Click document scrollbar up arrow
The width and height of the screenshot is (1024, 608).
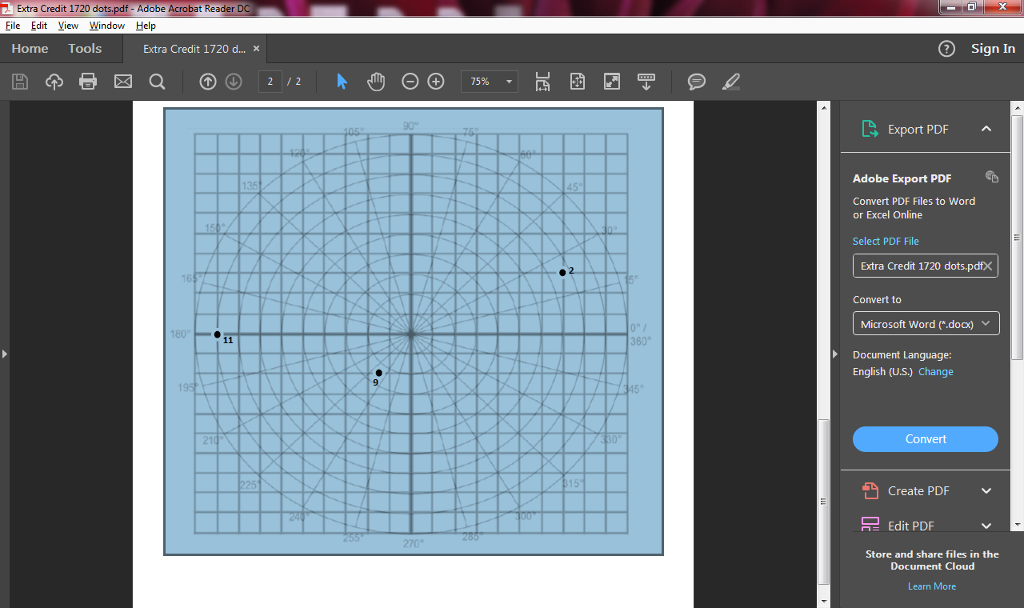(x=824, y=108)
